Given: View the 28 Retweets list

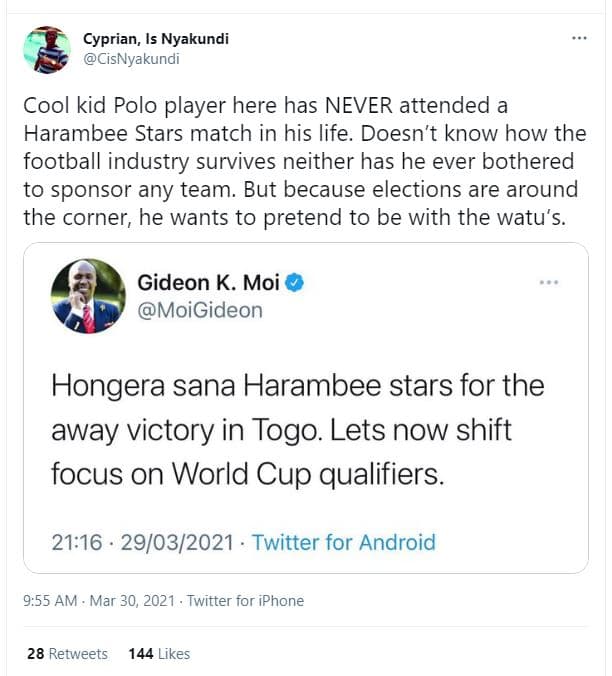Looking at the screenshot, I should (x=67, y=653).
